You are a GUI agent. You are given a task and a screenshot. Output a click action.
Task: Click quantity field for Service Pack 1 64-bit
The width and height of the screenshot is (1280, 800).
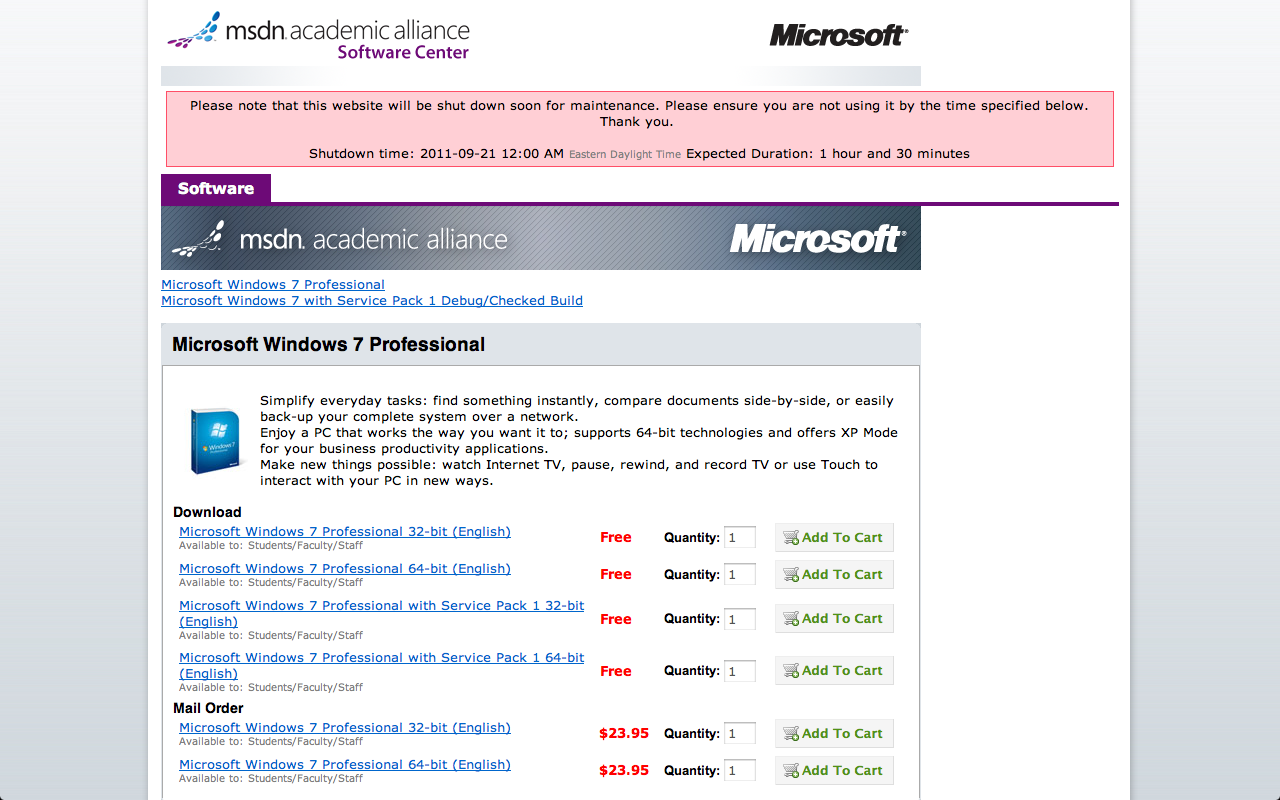click(740, 671)
